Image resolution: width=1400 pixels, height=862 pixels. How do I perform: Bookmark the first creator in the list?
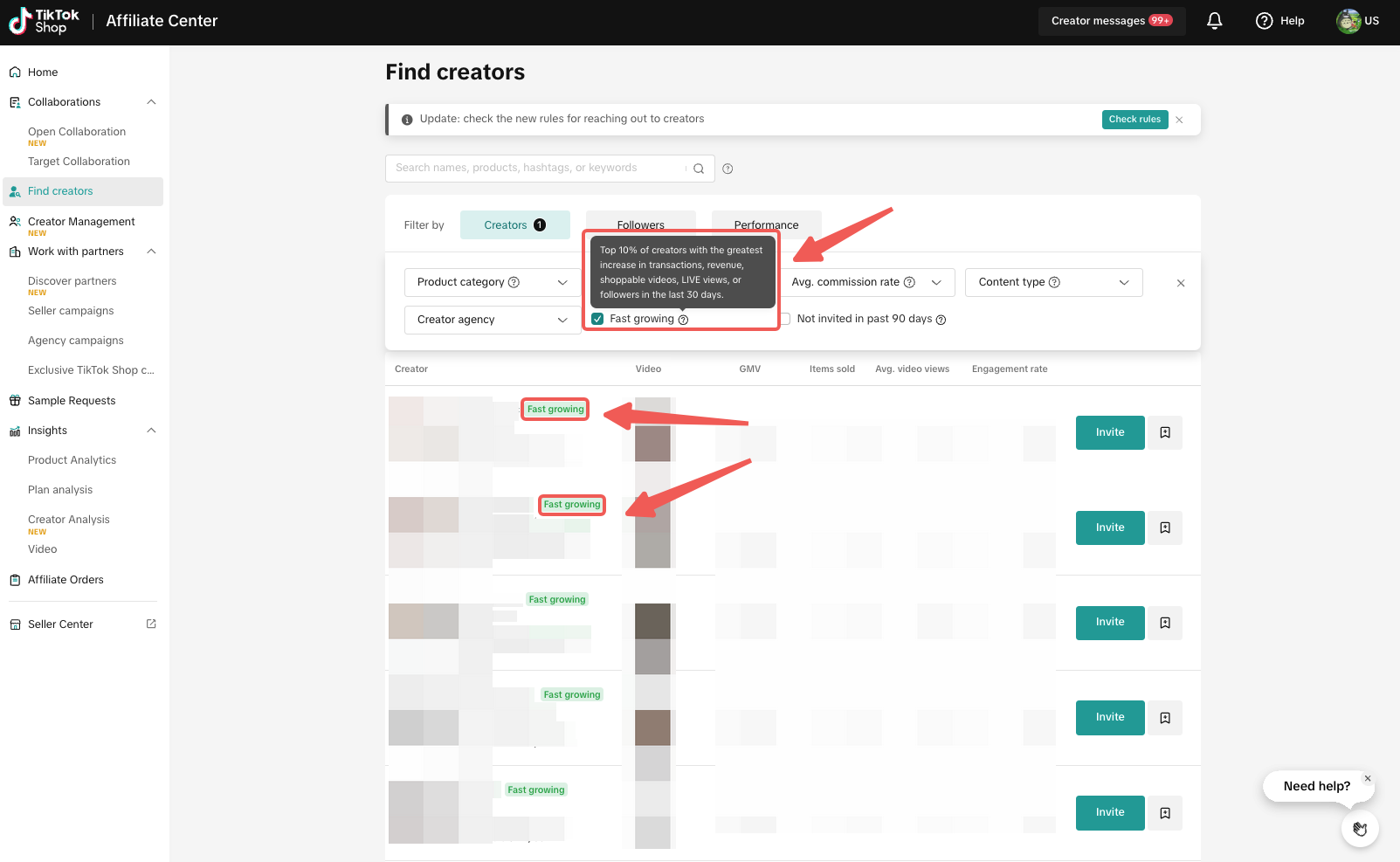(1164, 432)
